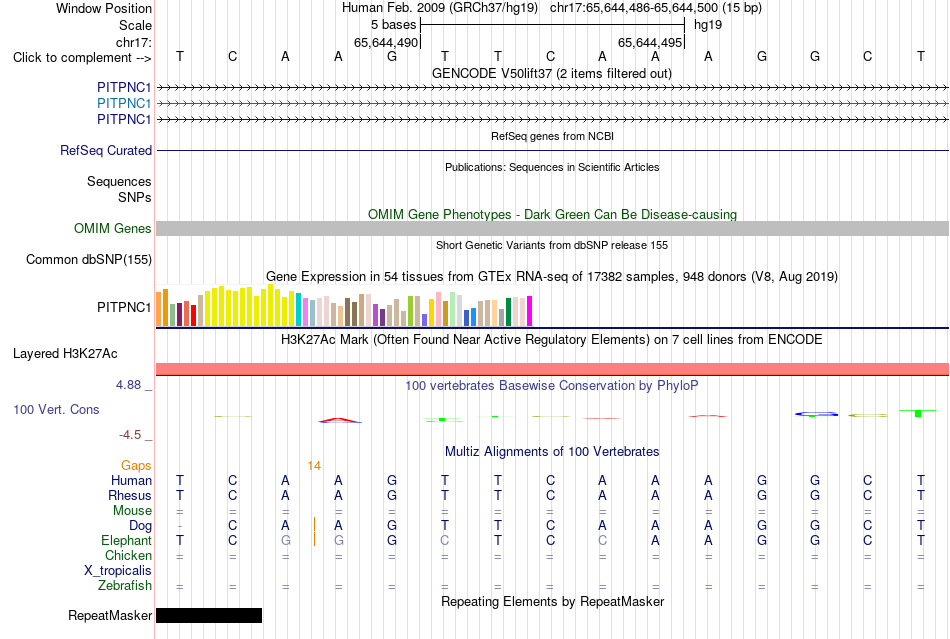Click the light blue PITPNC1 transcript arrow line
Screen dimensions: 950x639
[552, 104]
